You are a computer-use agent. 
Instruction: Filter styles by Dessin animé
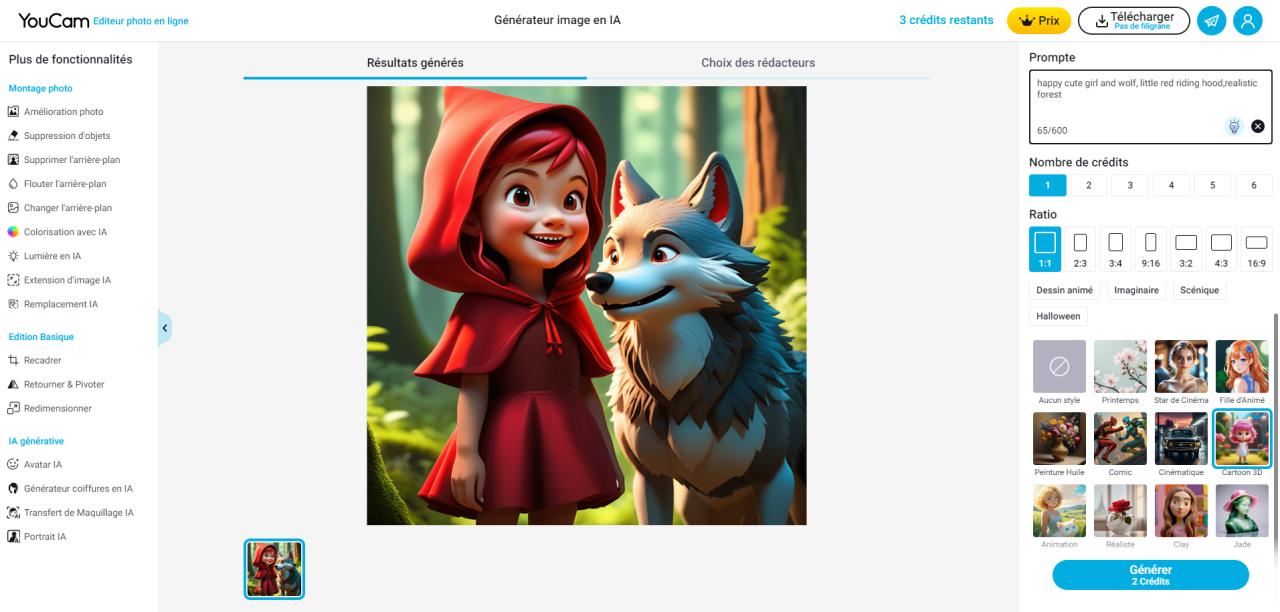coord(1065,290)
